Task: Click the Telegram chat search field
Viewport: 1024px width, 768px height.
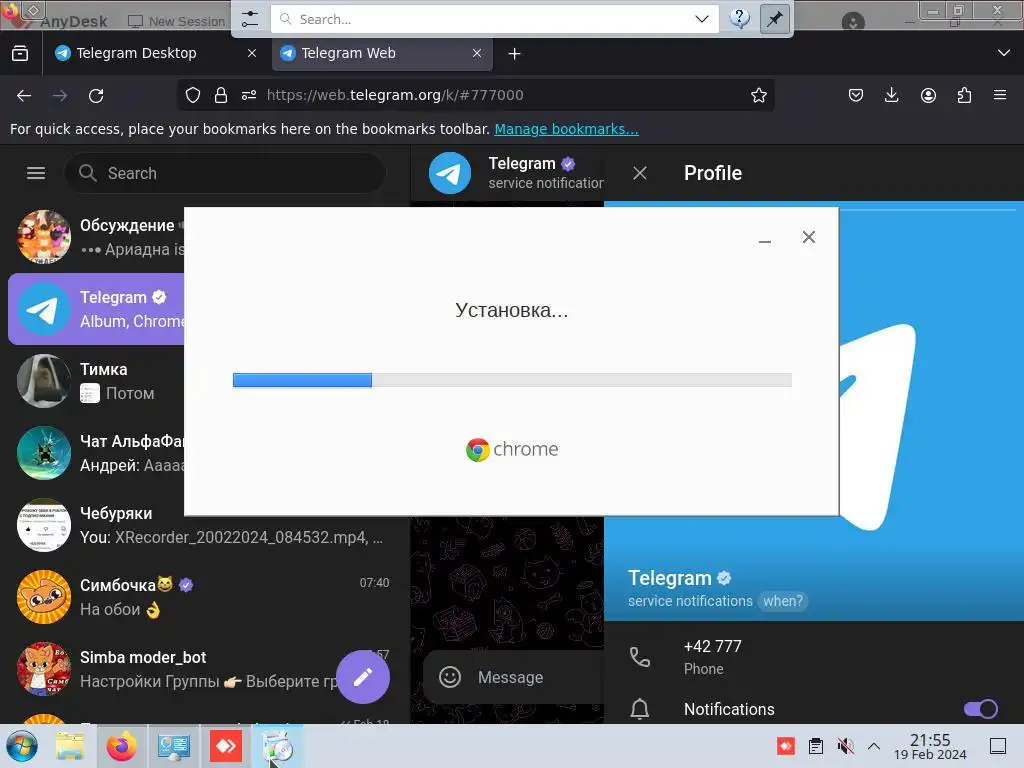Action: (x=225, y=173)
